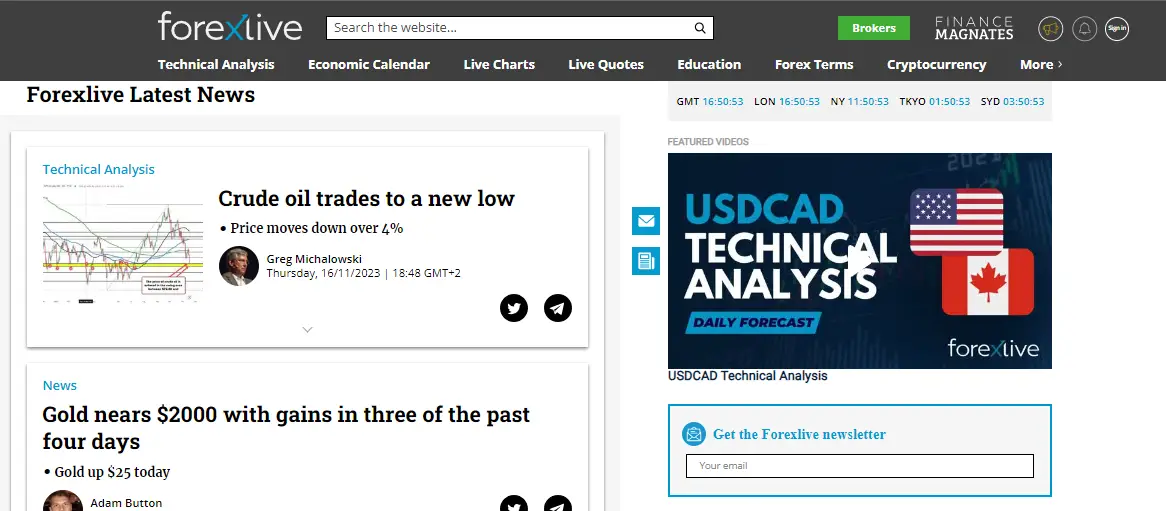Click the search magnifier icon
The width and height of the screenshot is (1166, 511).
point(700,28)
